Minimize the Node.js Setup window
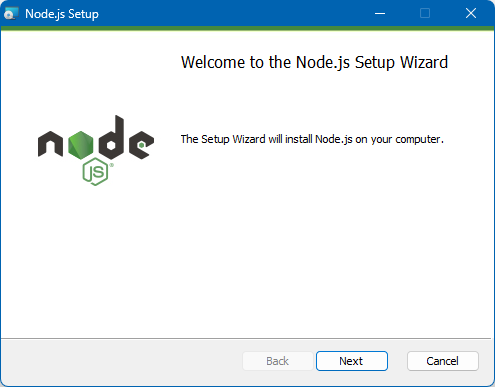 [380, 14]
